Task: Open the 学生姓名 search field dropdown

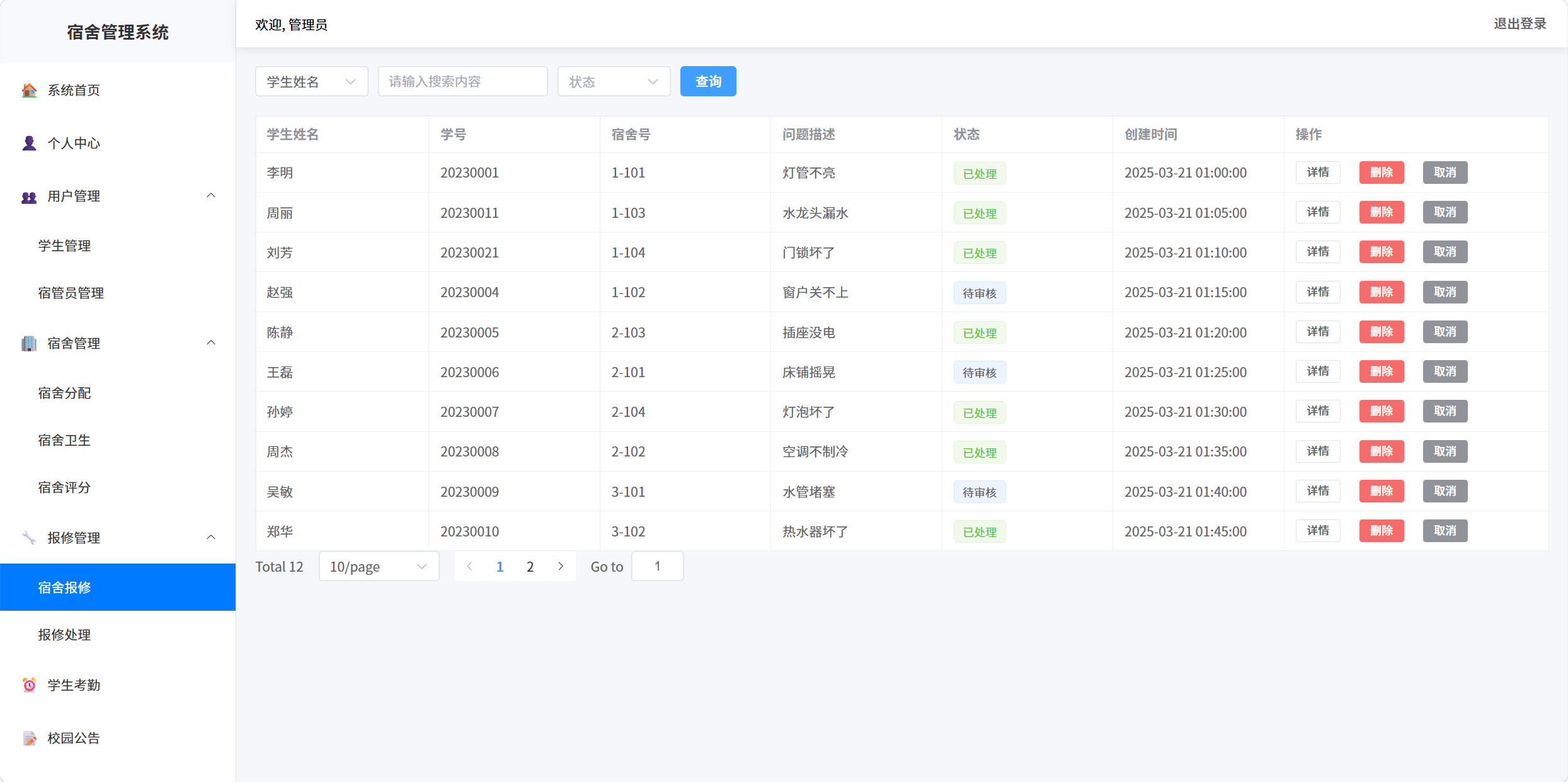Action: pyautogui.click(x=311, y=81)
